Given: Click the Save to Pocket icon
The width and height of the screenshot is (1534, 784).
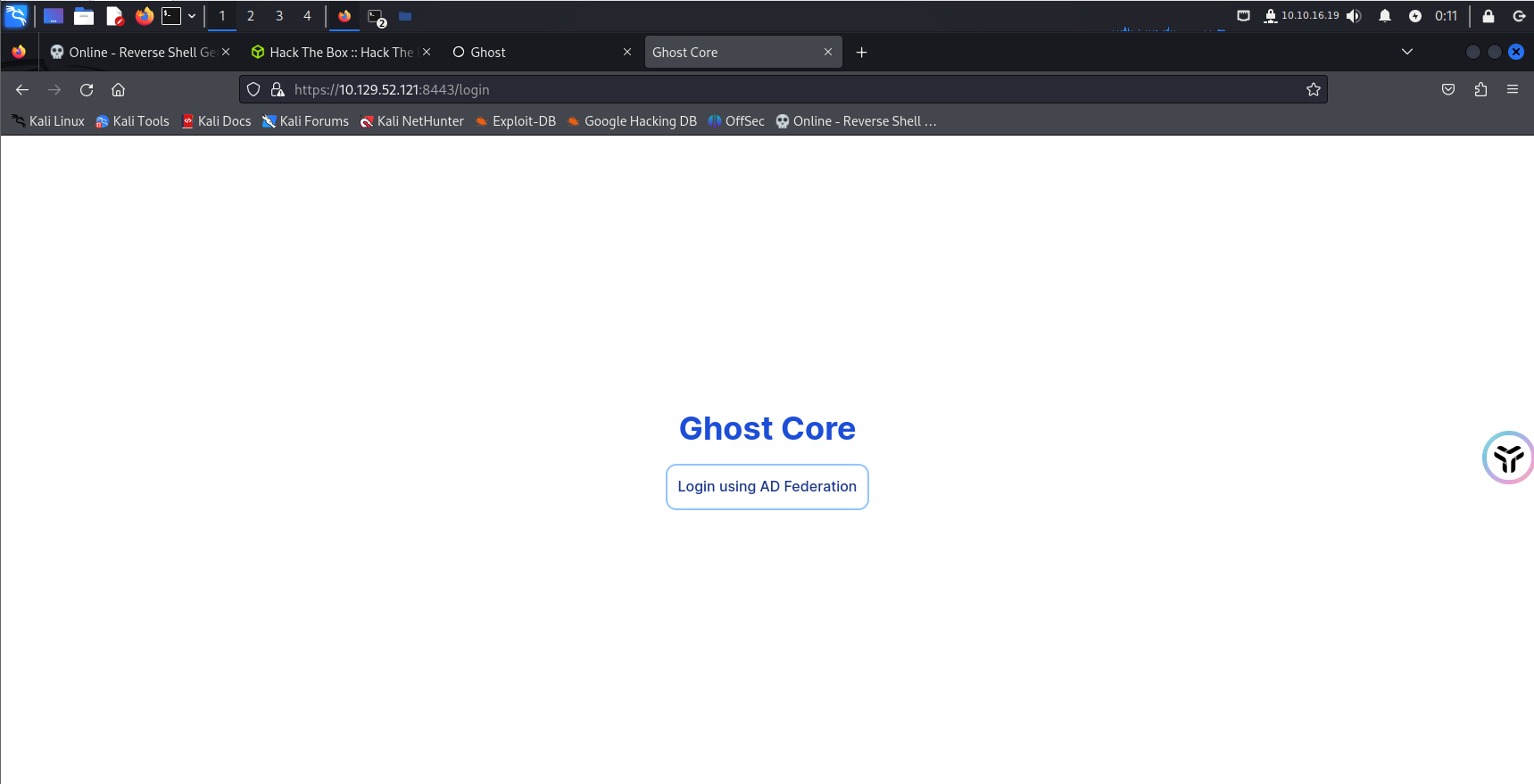Looking at the screenshot, I should (x=1448, y=90).
